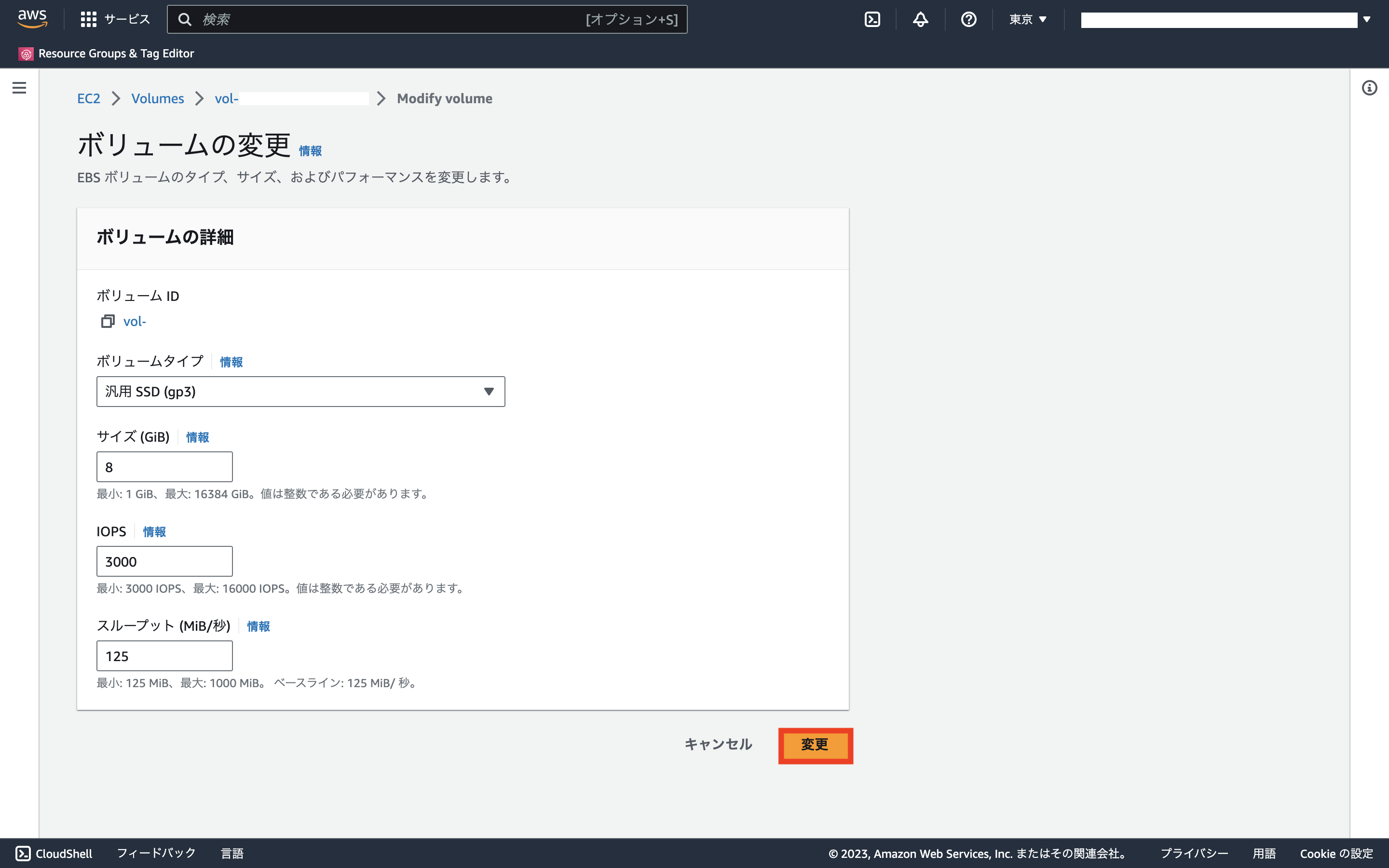The image size is (1389, 868).
Task: Click the AWS home logo
Action: point(32,18)
